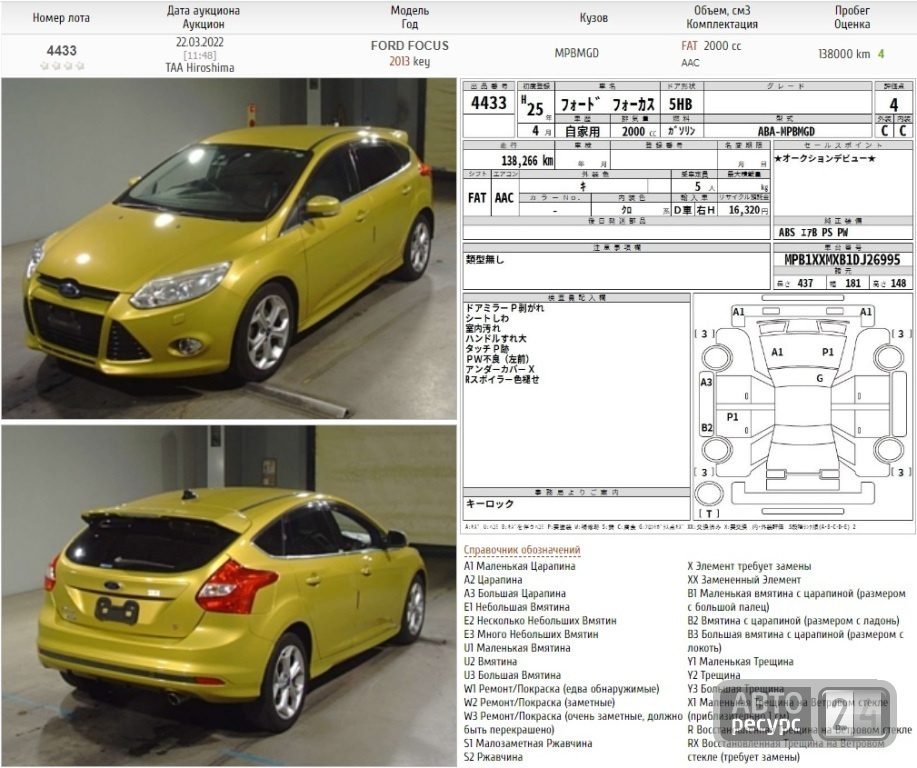Screen dimensions: 917x768
Task: Click legend entry 'E2 Несколько Небольших Вмятин'
Action: [x=540, y=621]
